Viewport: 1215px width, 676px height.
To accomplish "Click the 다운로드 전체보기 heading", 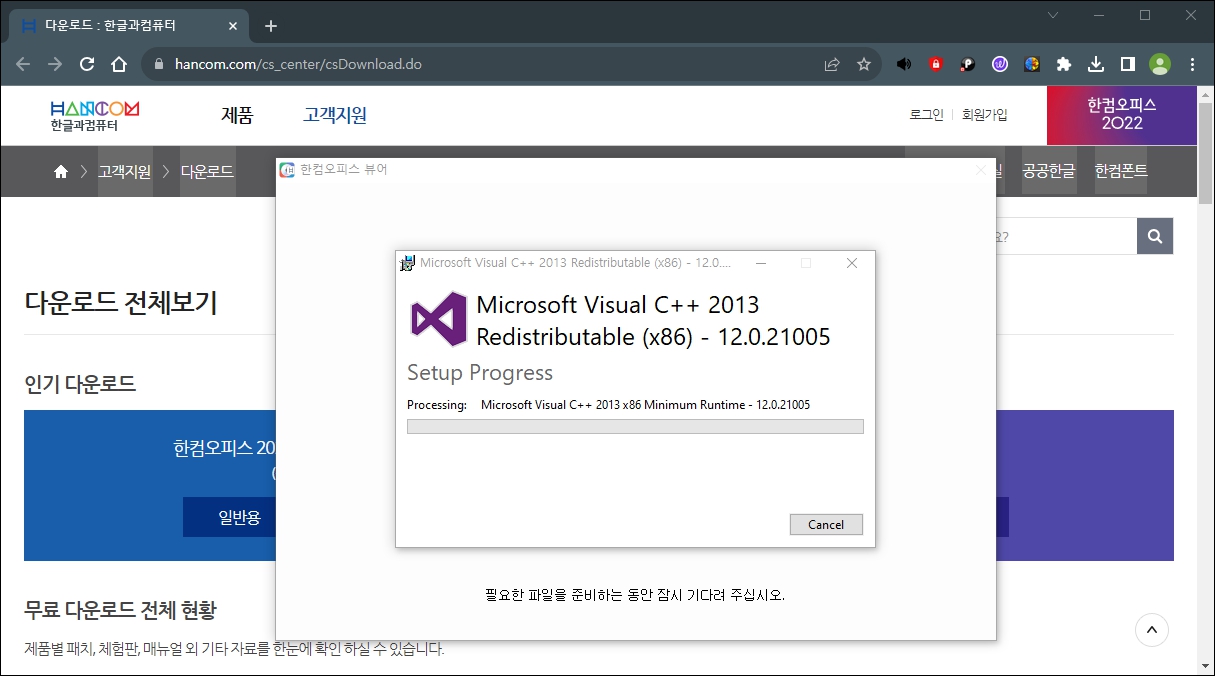I will pos(121,303).
